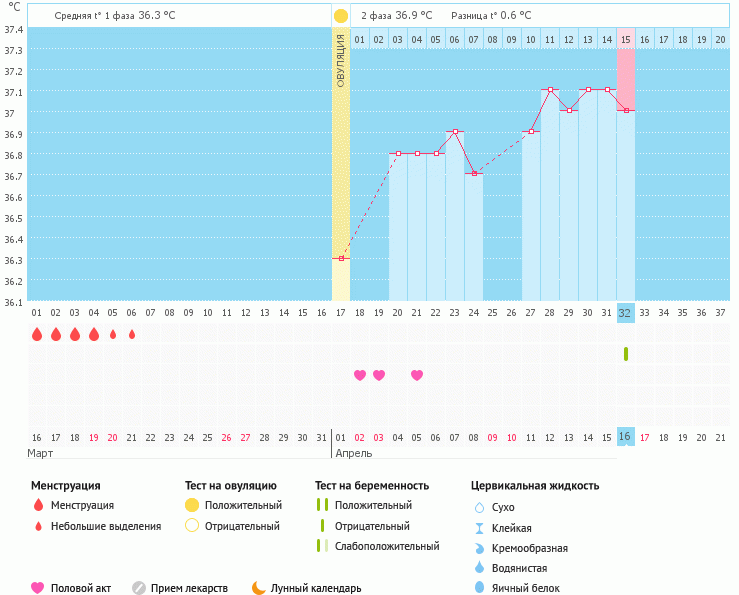739x595 pixels.
Task: Select the highlighted cycle day 32 cell
Action: (626, 312)
